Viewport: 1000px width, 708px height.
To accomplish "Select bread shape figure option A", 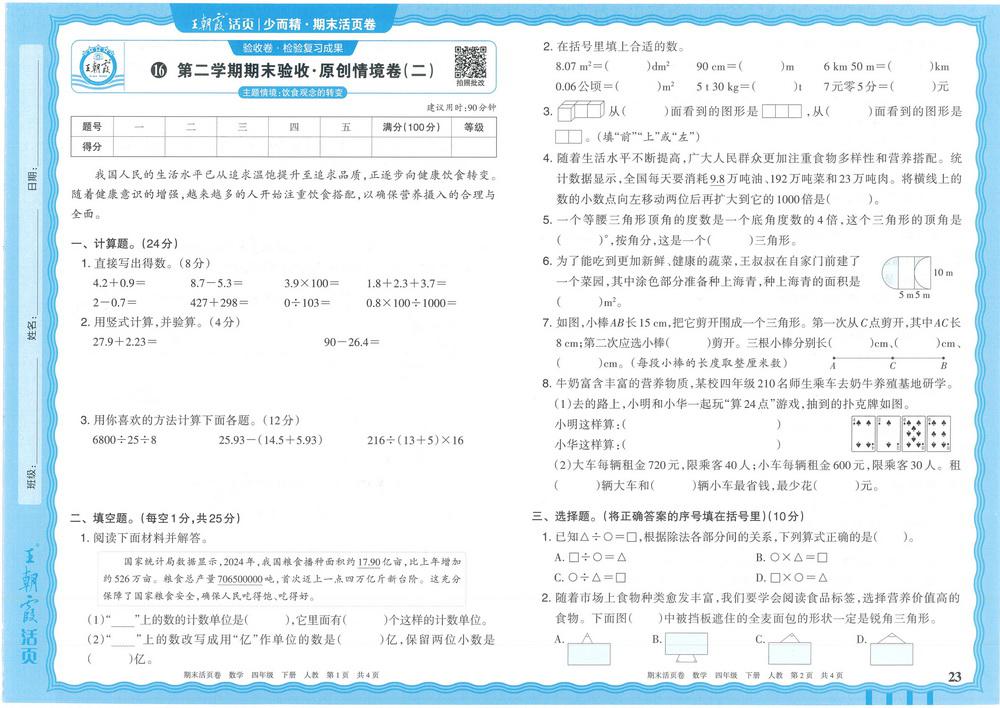I will tap(589, 649).
